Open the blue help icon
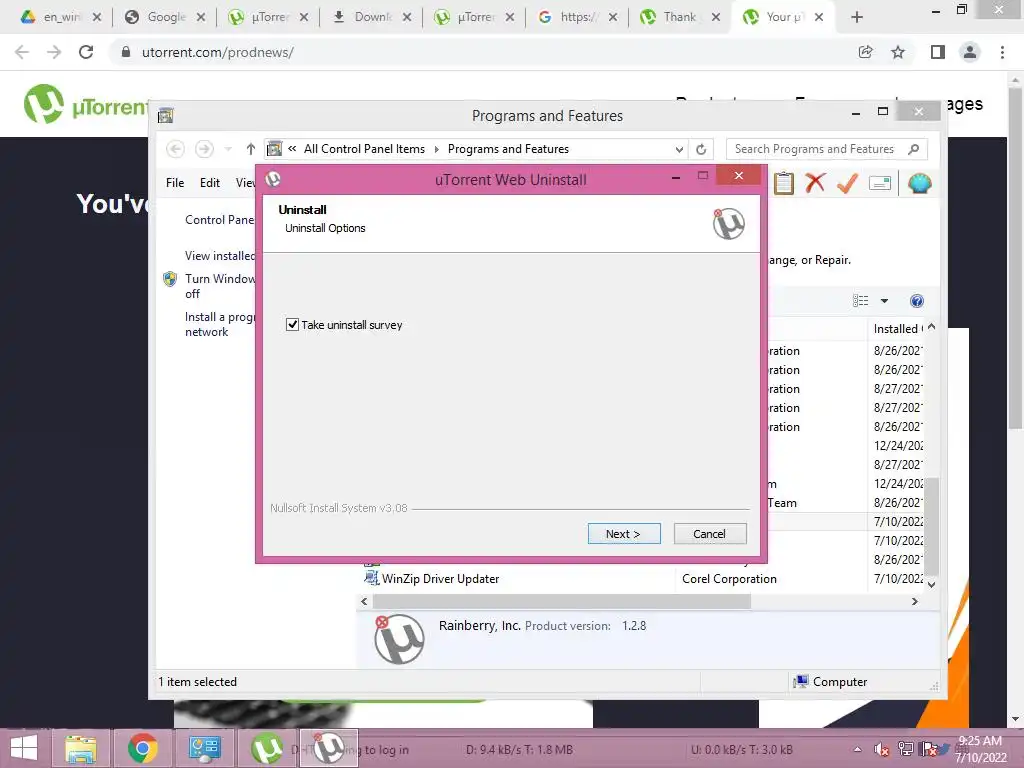The height and width of the screenshot is (768, 1024). click(917, 300)
